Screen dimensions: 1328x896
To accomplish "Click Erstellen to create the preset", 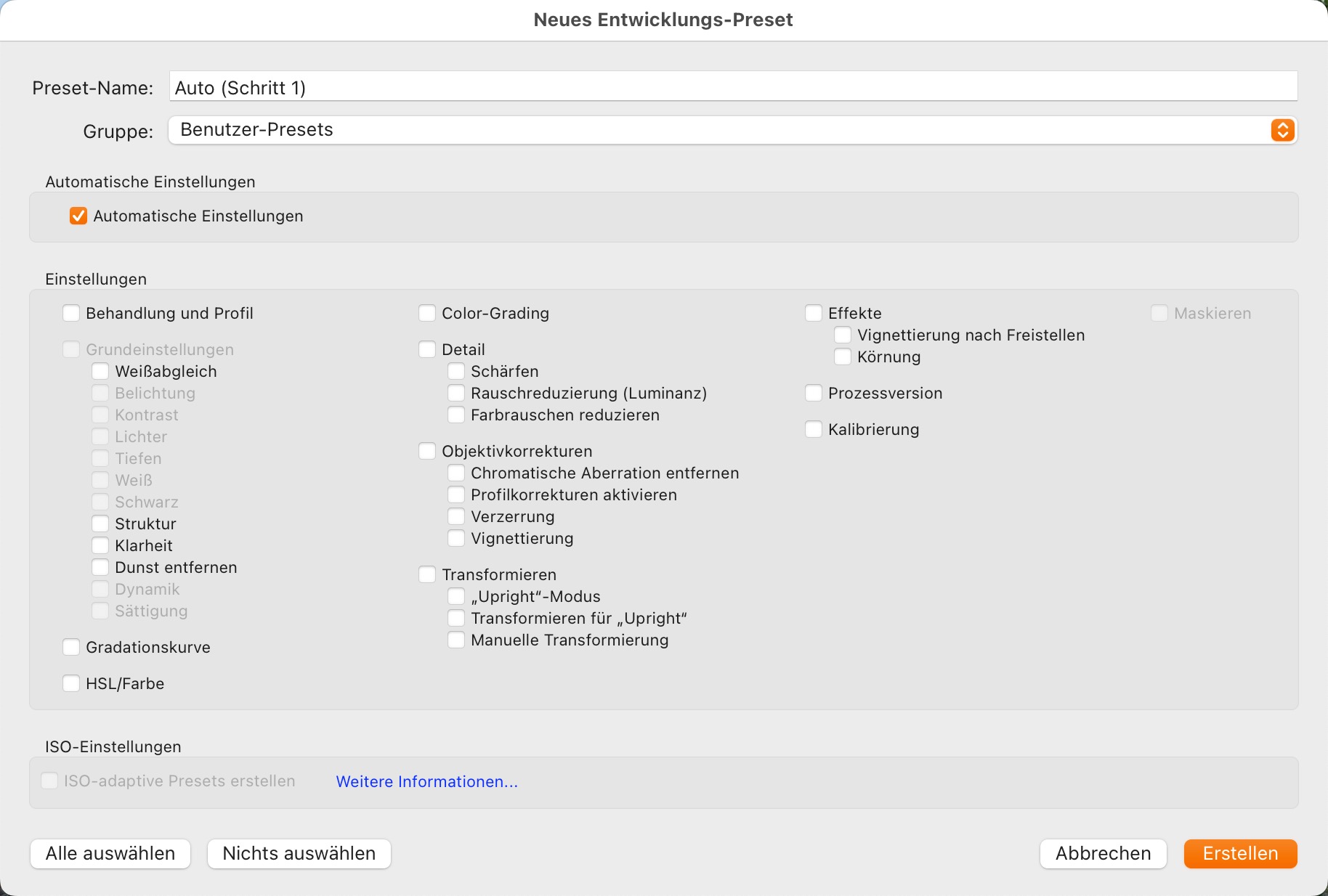I will [1240, 854].
